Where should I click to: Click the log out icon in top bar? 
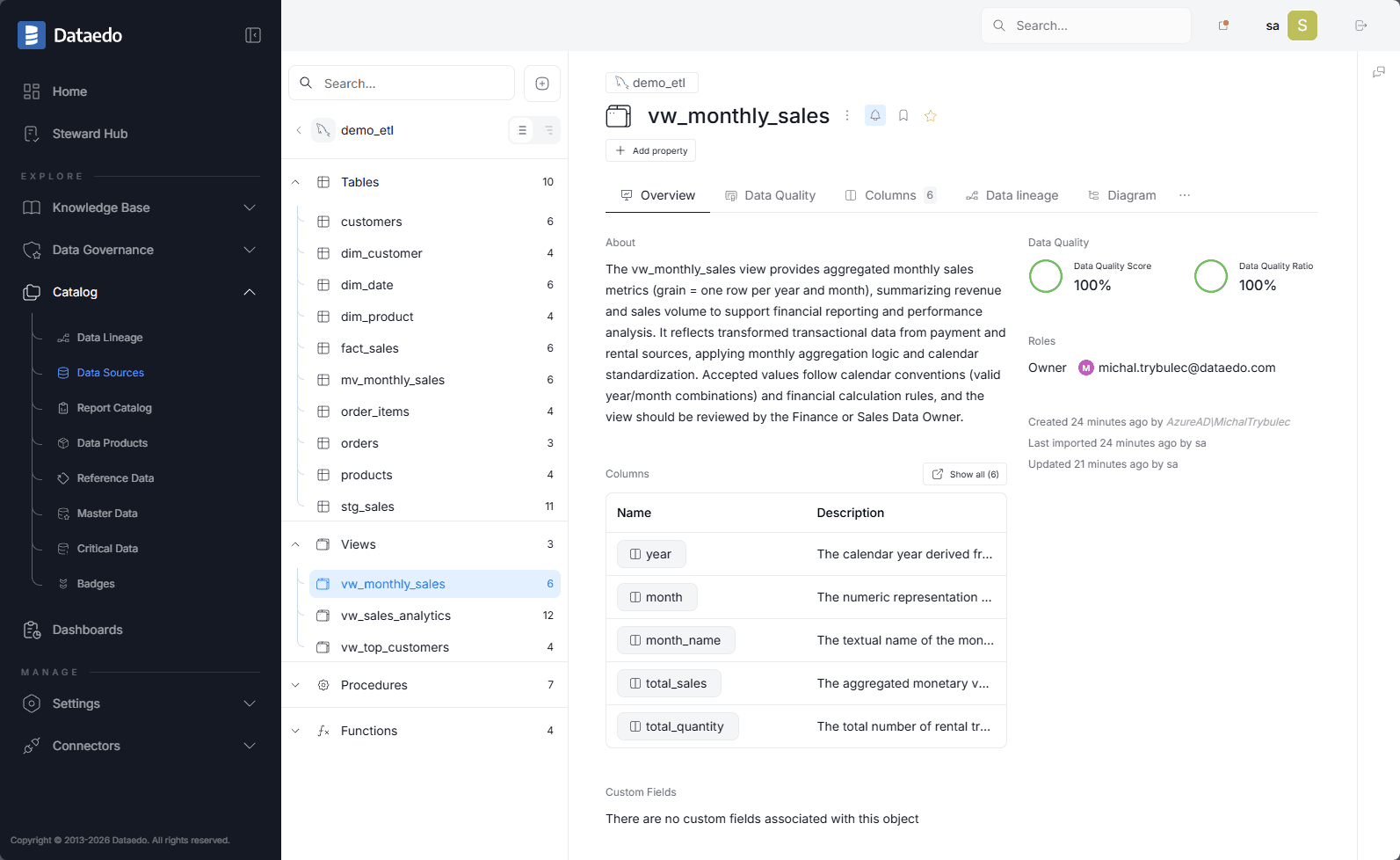(x=1361, y=26)
